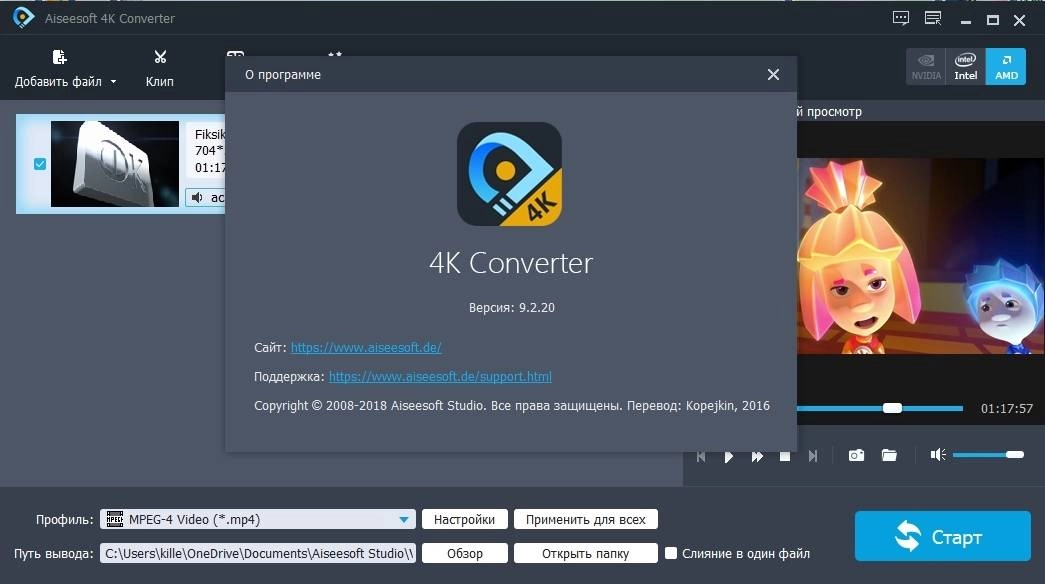Take a snapshot with camera icon
The width and height of the screenshot is (1045, 584).
click(856, 455)
